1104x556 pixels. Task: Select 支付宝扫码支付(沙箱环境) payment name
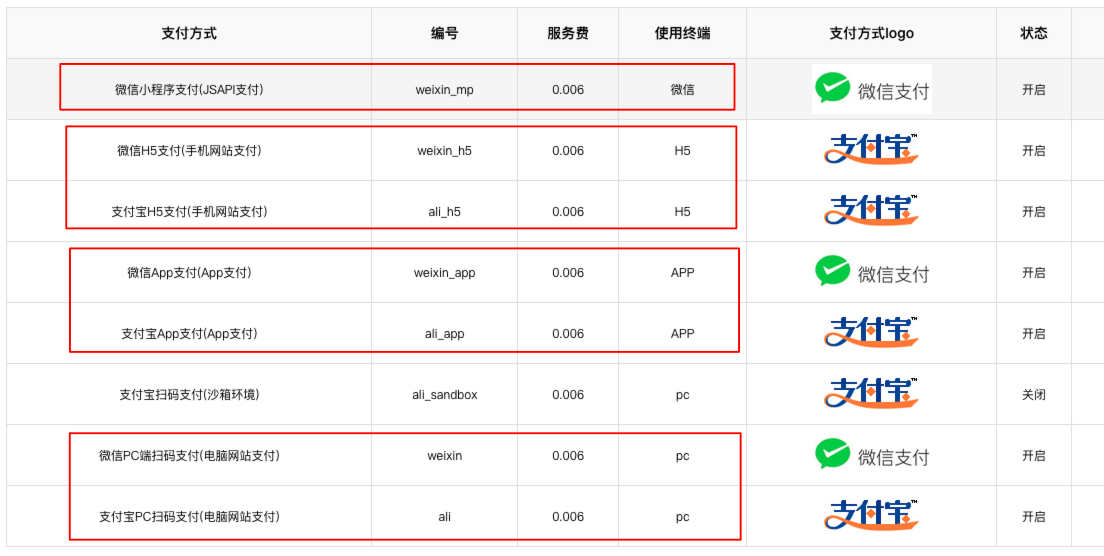click(189, 395)
